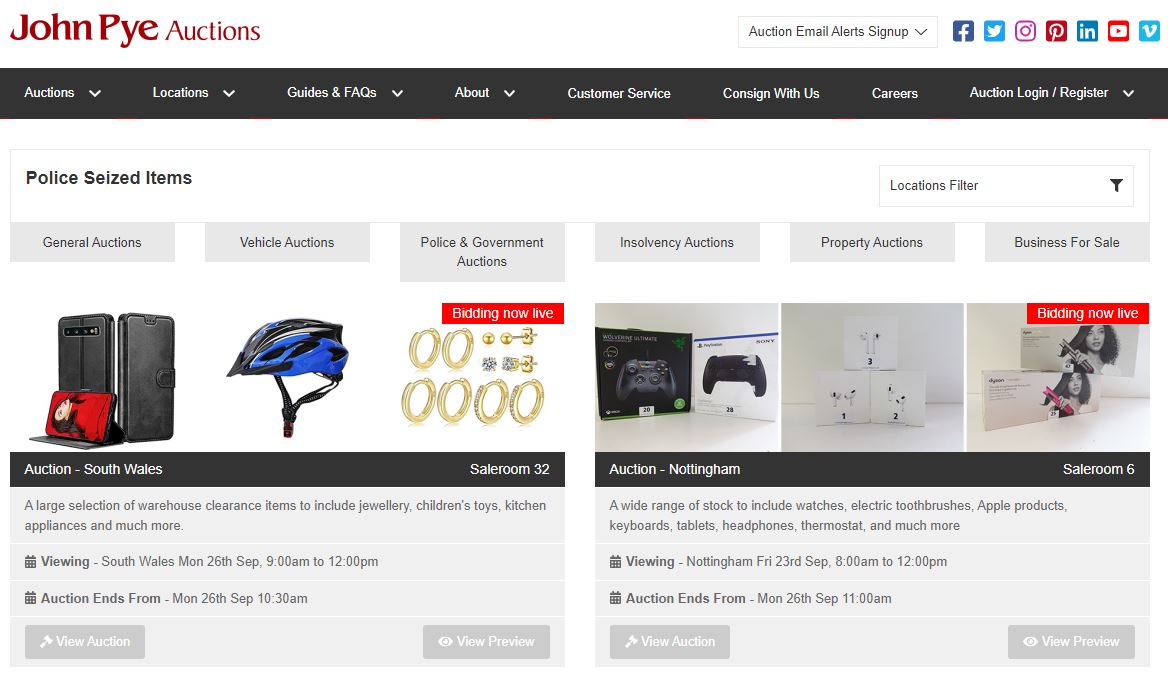Screen dimensions: 1168x677
Task: Open the Facebook social icon
Action: click(x=963, y=31)
